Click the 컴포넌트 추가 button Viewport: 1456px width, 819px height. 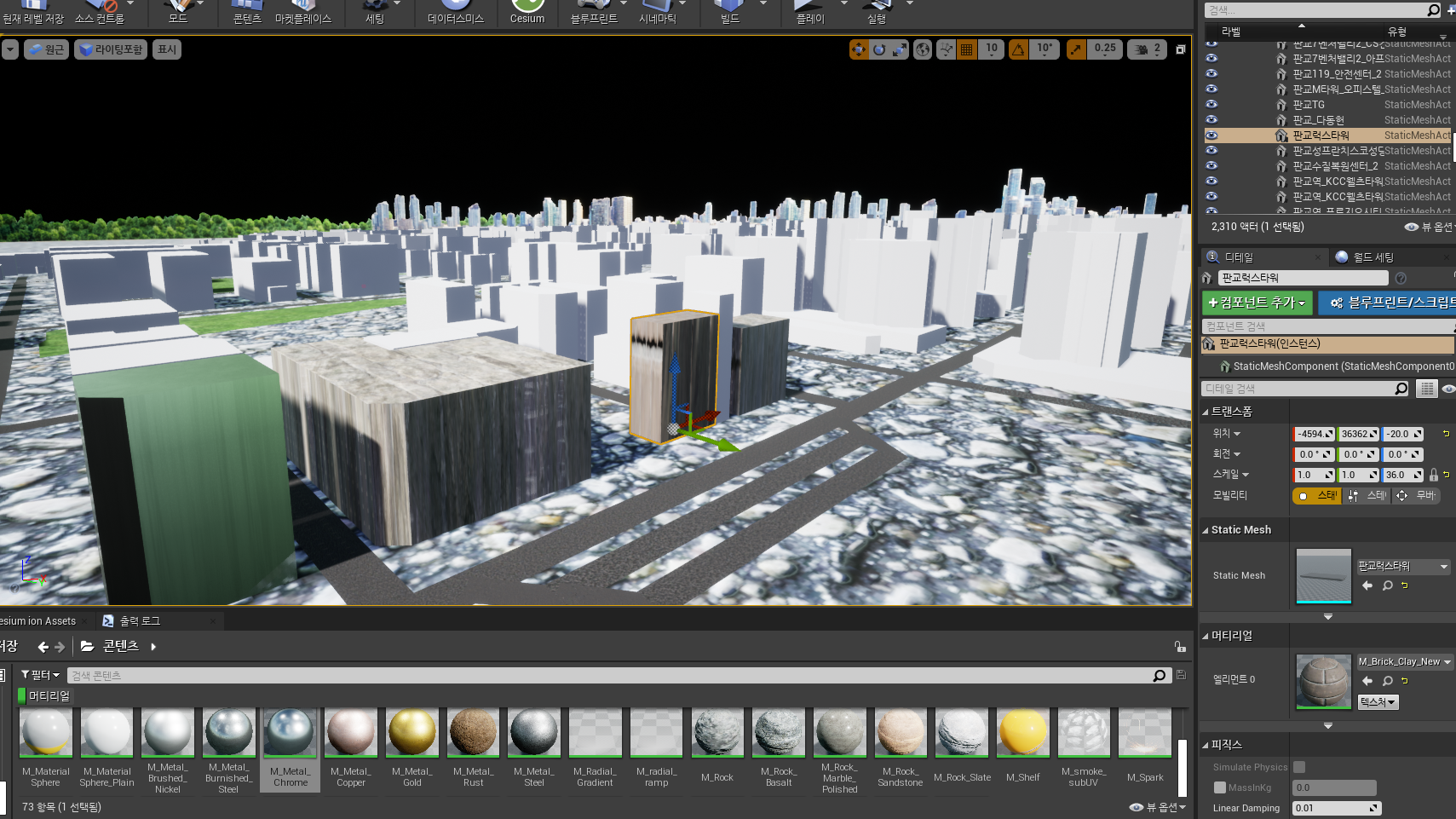tap(1257, 303)
